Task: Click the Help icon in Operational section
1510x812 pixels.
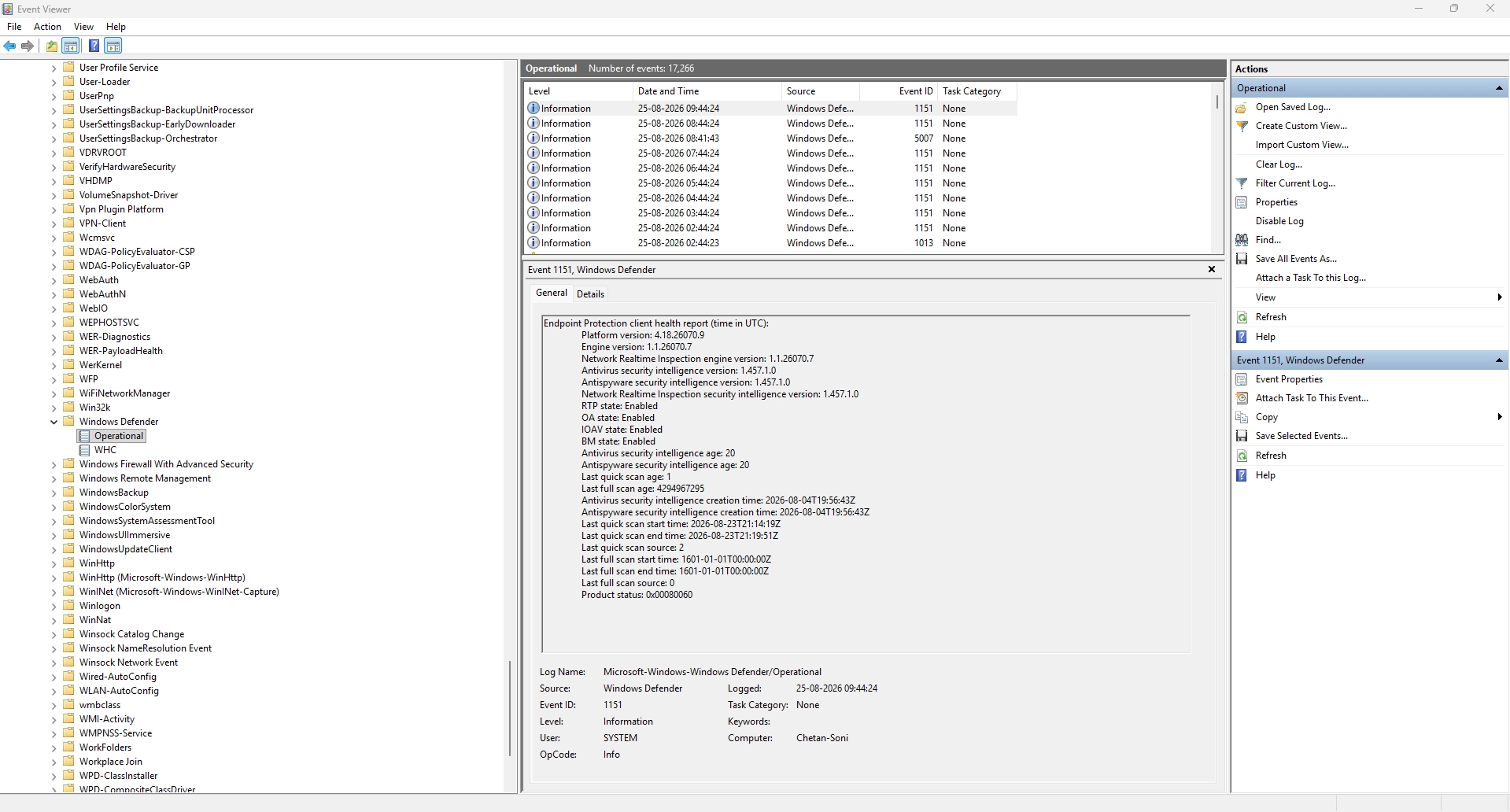Action: (1242, 337)
